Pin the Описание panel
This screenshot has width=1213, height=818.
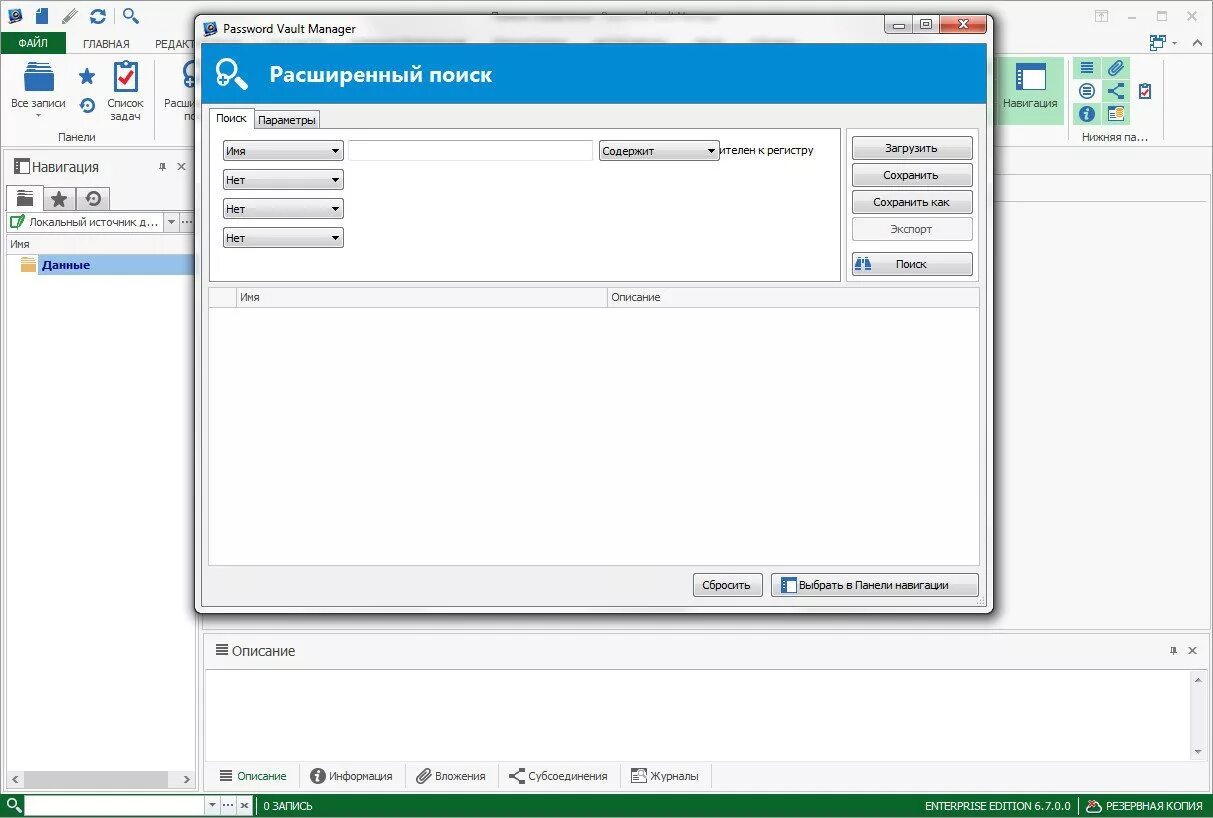[1174, 651]
